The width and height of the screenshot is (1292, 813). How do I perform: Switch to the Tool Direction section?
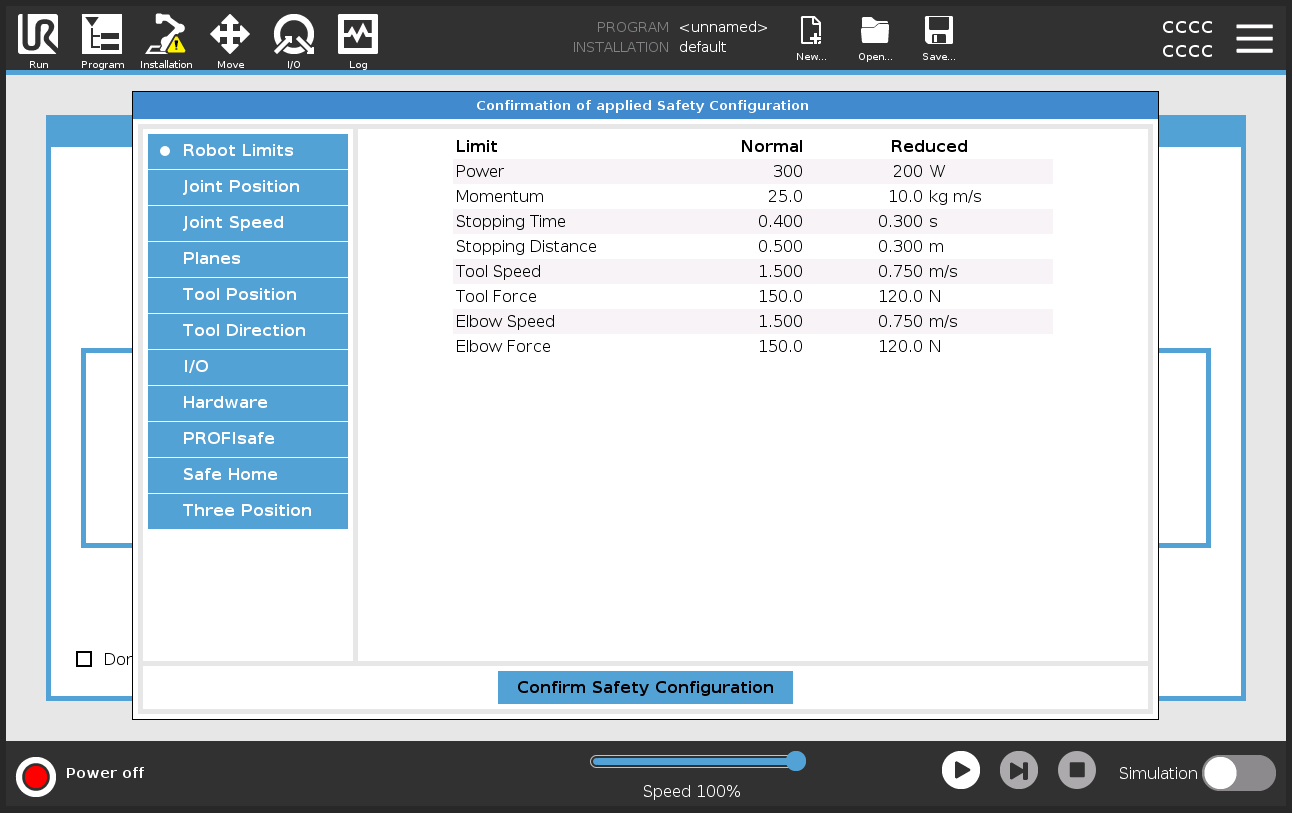point(248,331)
